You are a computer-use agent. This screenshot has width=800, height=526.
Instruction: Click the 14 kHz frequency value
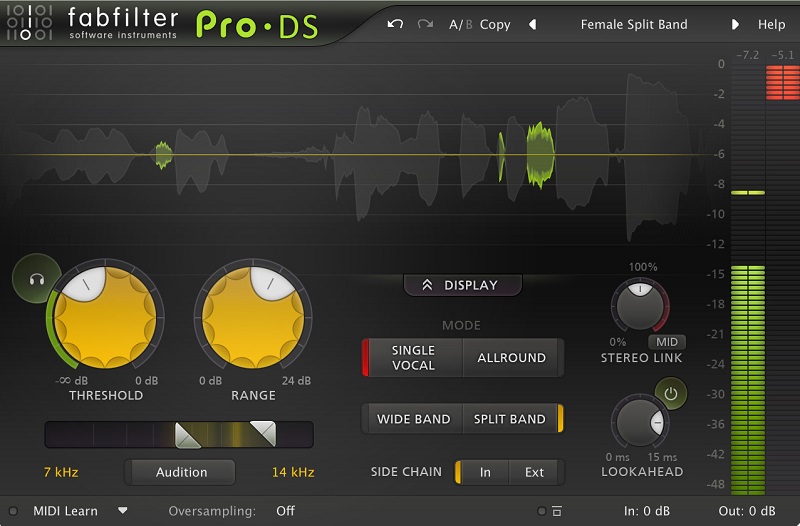click(293, 472)
